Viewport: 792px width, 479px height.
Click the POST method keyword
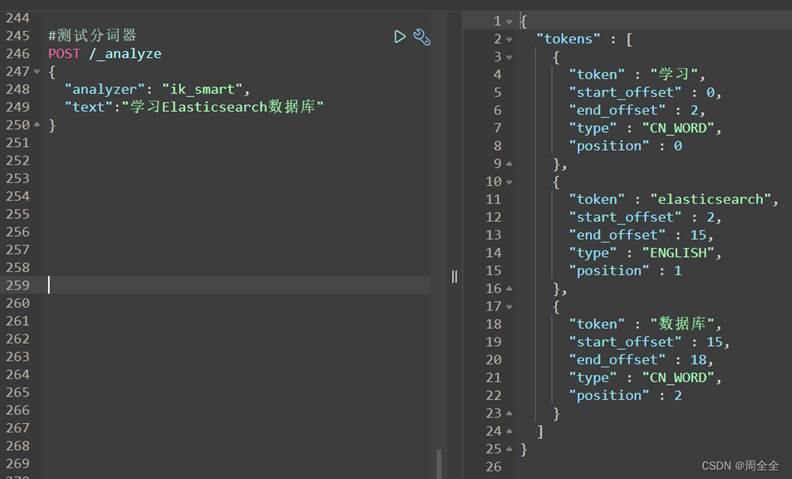[64, 54]
